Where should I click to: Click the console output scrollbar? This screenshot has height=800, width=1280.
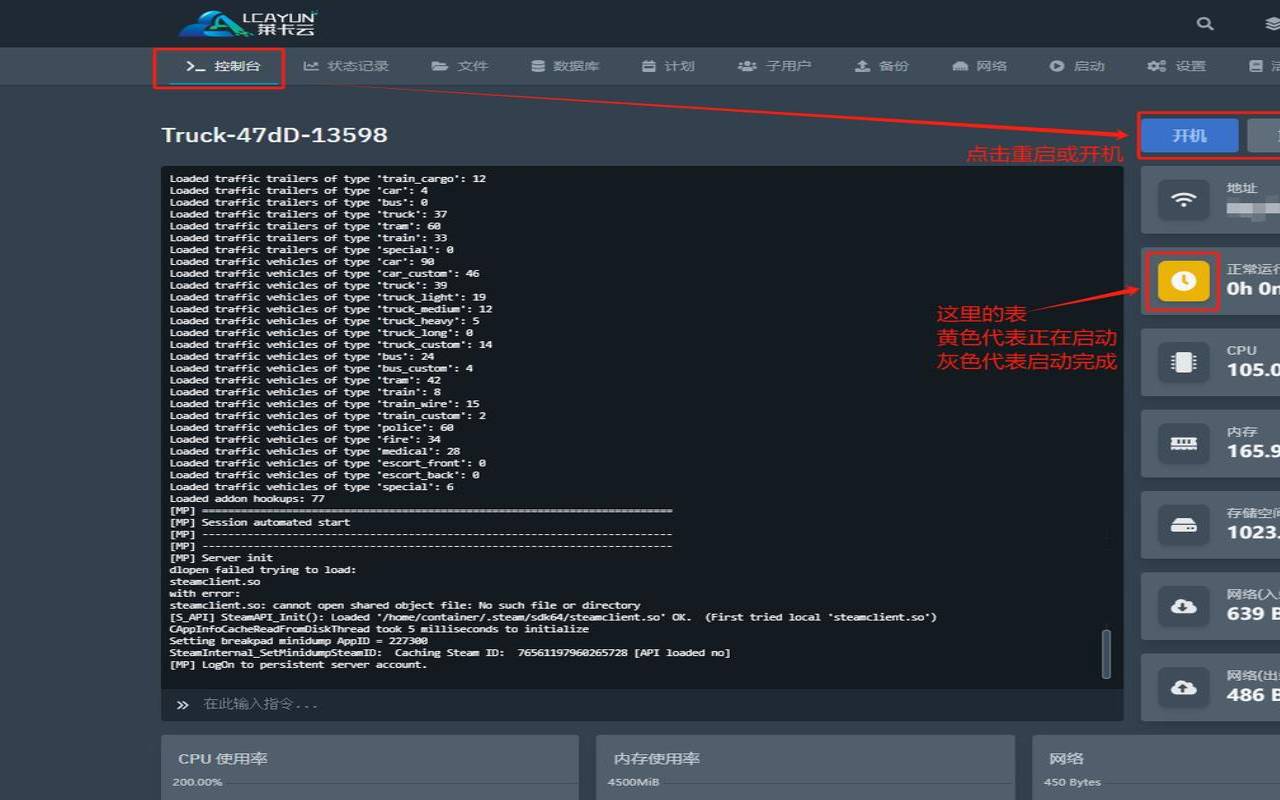(x=1105, y=654)
